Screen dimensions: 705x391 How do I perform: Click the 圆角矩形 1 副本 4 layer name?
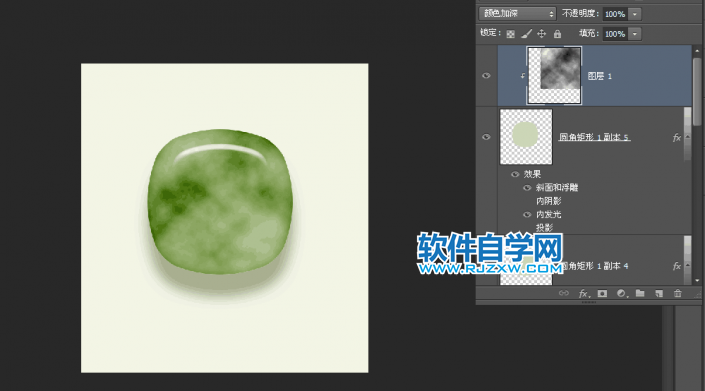(x=595, y=266)
